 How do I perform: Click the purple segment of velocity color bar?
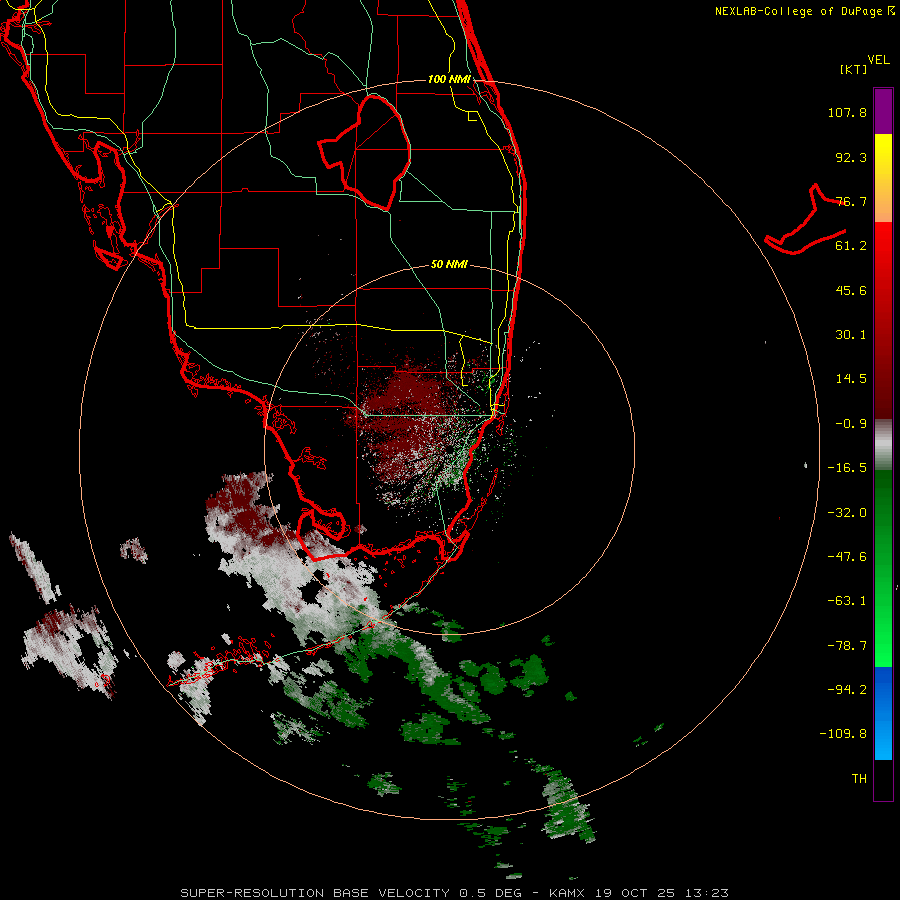(883, 111)
